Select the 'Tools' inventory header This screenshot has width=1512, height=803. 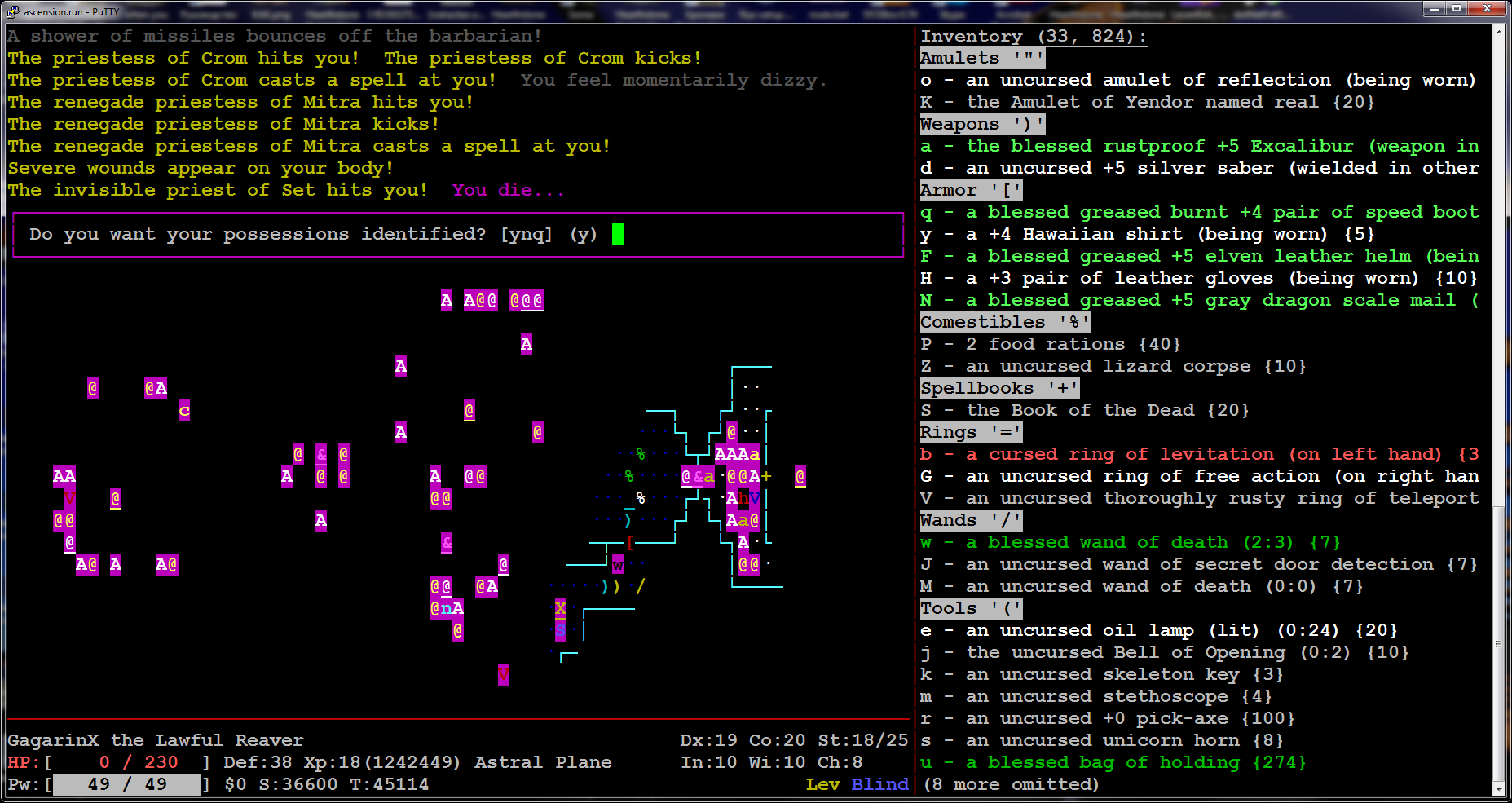[x=971, y=608]
